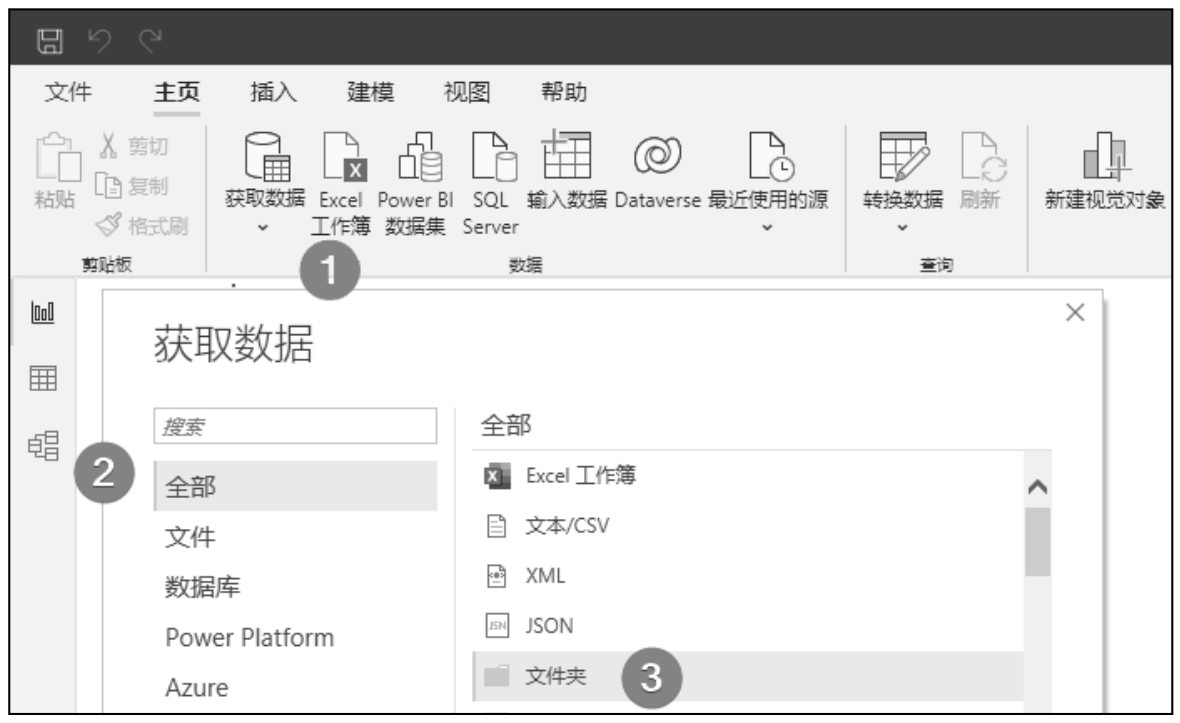Open the 视图 ribbon tab
1180x723 pixels.
[467, 92]
